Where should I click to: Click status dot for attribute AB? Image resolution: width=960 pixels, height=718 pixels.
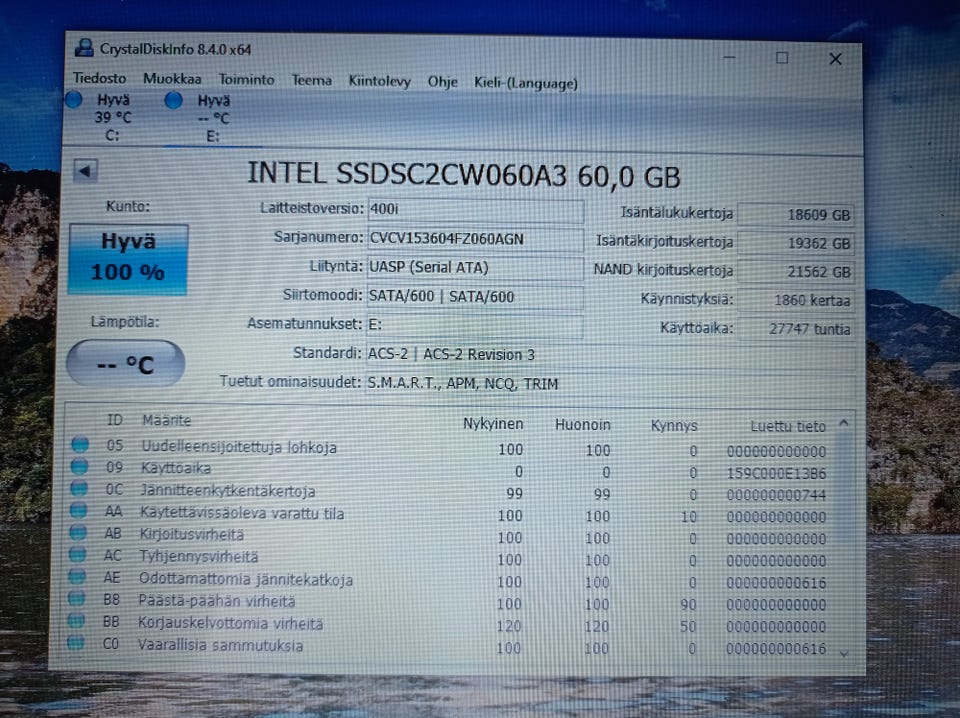click(x=78, y=532)
